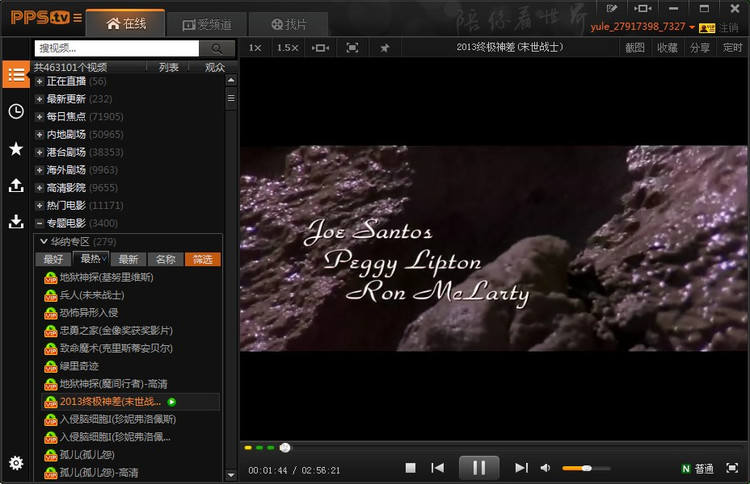Skip to previous video
Image resolution: width=750 pixels, height=484 pixels.
(x=437, y=468)
